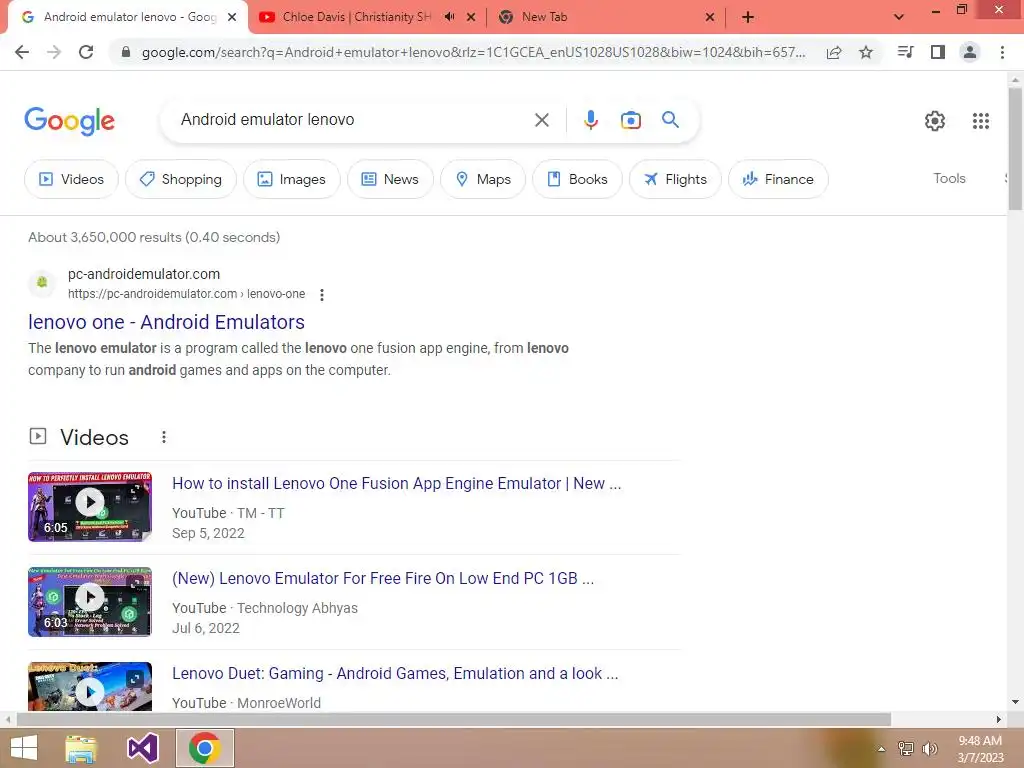The height and width of the screenshot is (768, 1024).
Task: Open the volume tray icon
Action: [x=930, y=749]
